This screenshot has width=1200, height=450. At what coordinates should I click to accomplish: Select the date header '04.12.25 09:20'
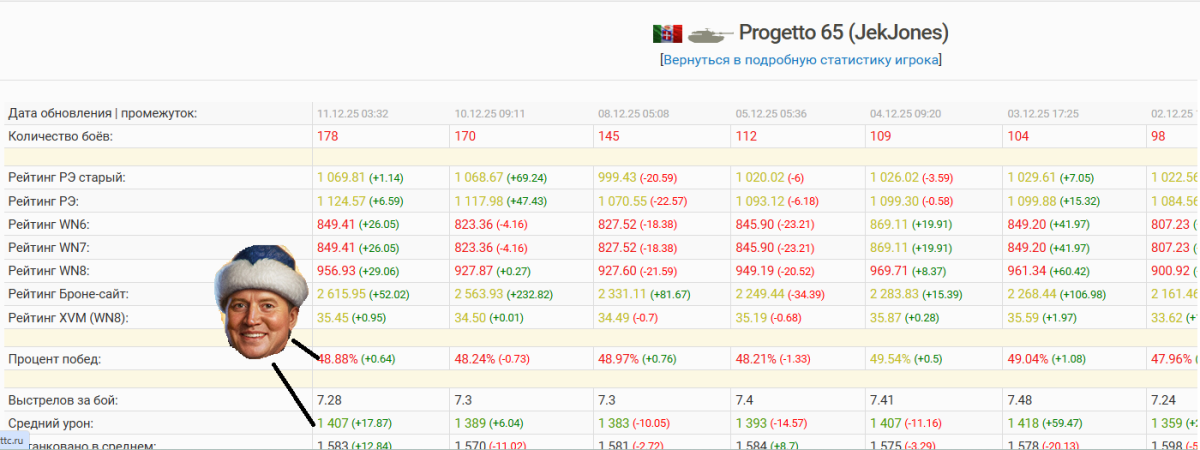coord(906,114)
